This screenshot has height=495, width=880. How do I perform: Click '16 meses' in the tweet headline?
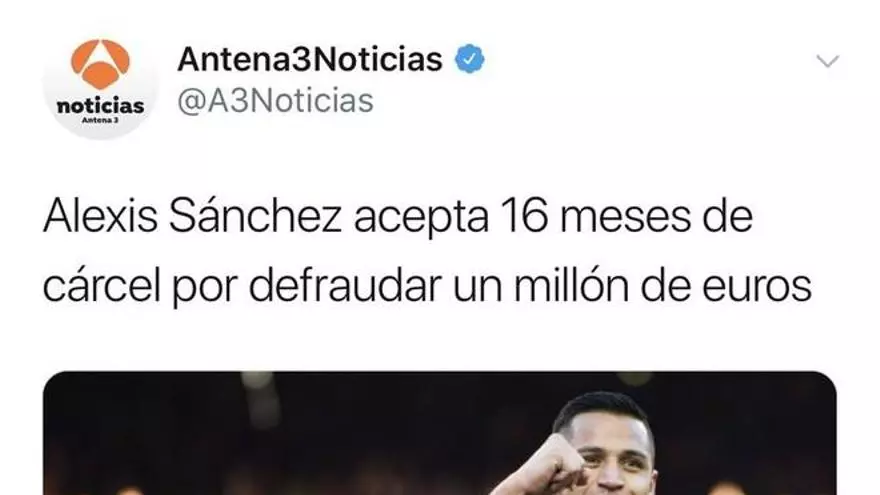click(x=595, y=217)
